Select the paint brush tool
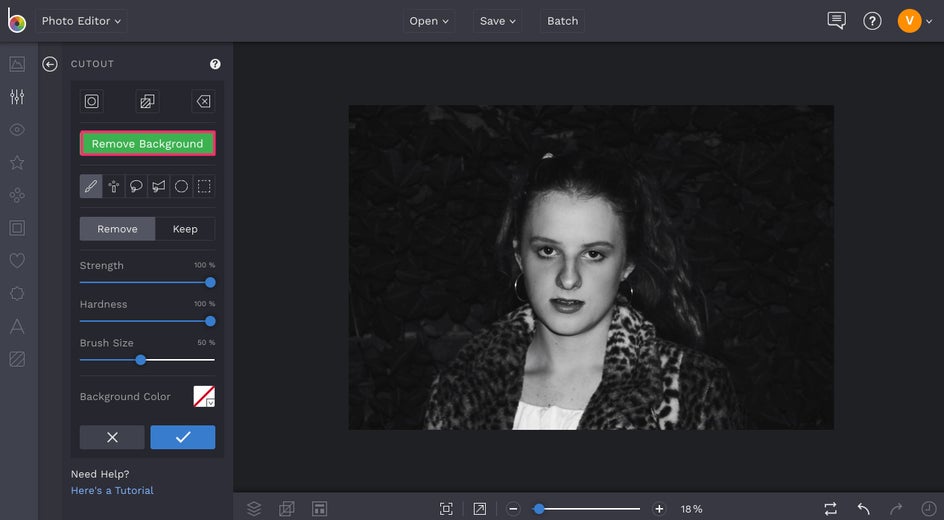 91,187
